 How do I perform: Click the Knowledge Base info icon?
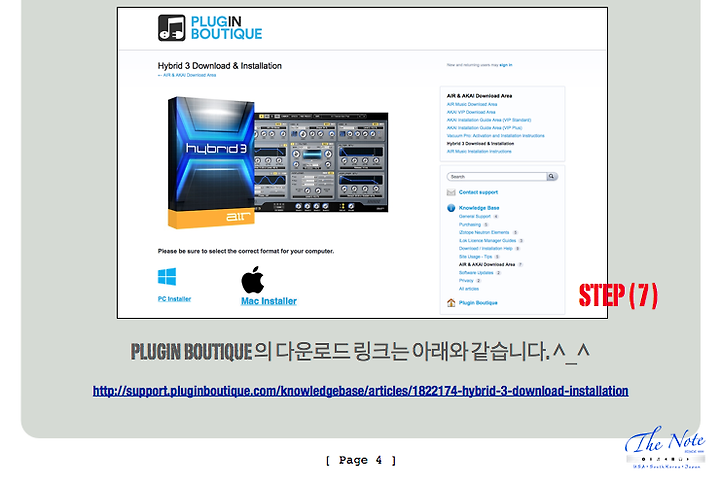click(x=451, y=208)
